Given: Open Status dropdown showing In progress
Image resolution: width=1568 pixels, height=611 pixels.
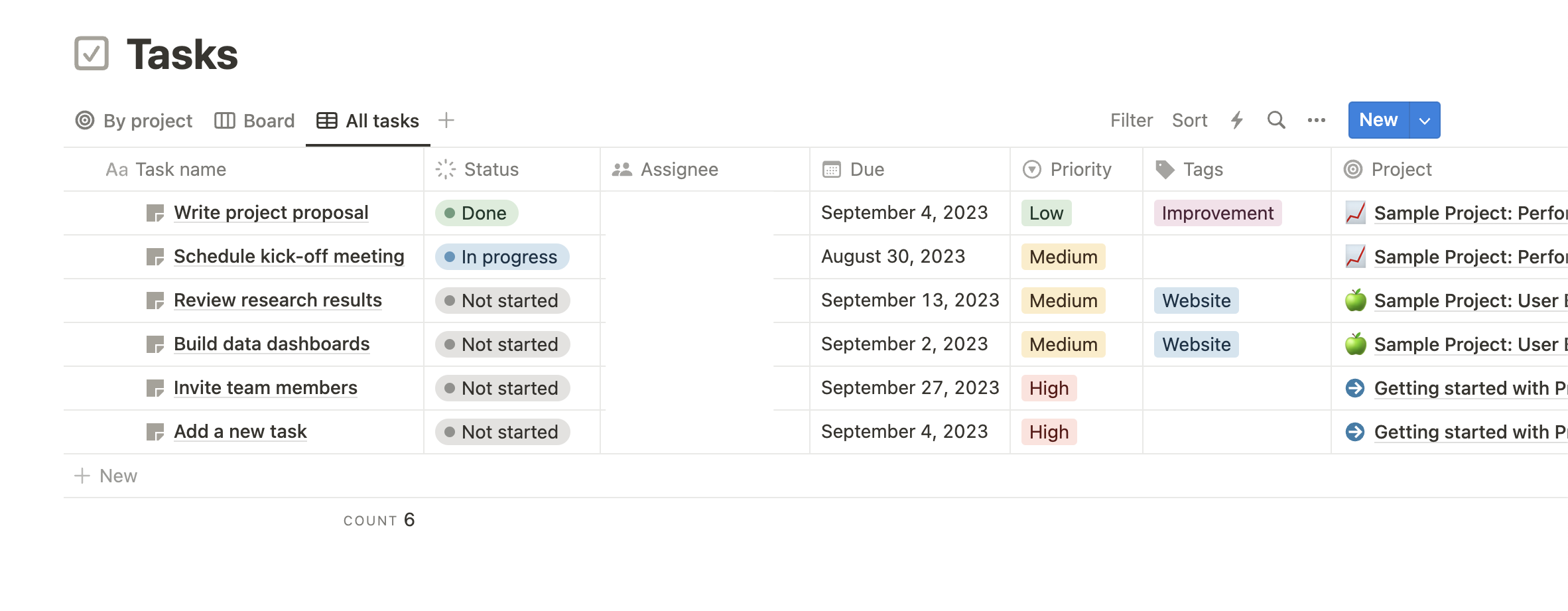Looking at the screenshot, I should point(502,257).
